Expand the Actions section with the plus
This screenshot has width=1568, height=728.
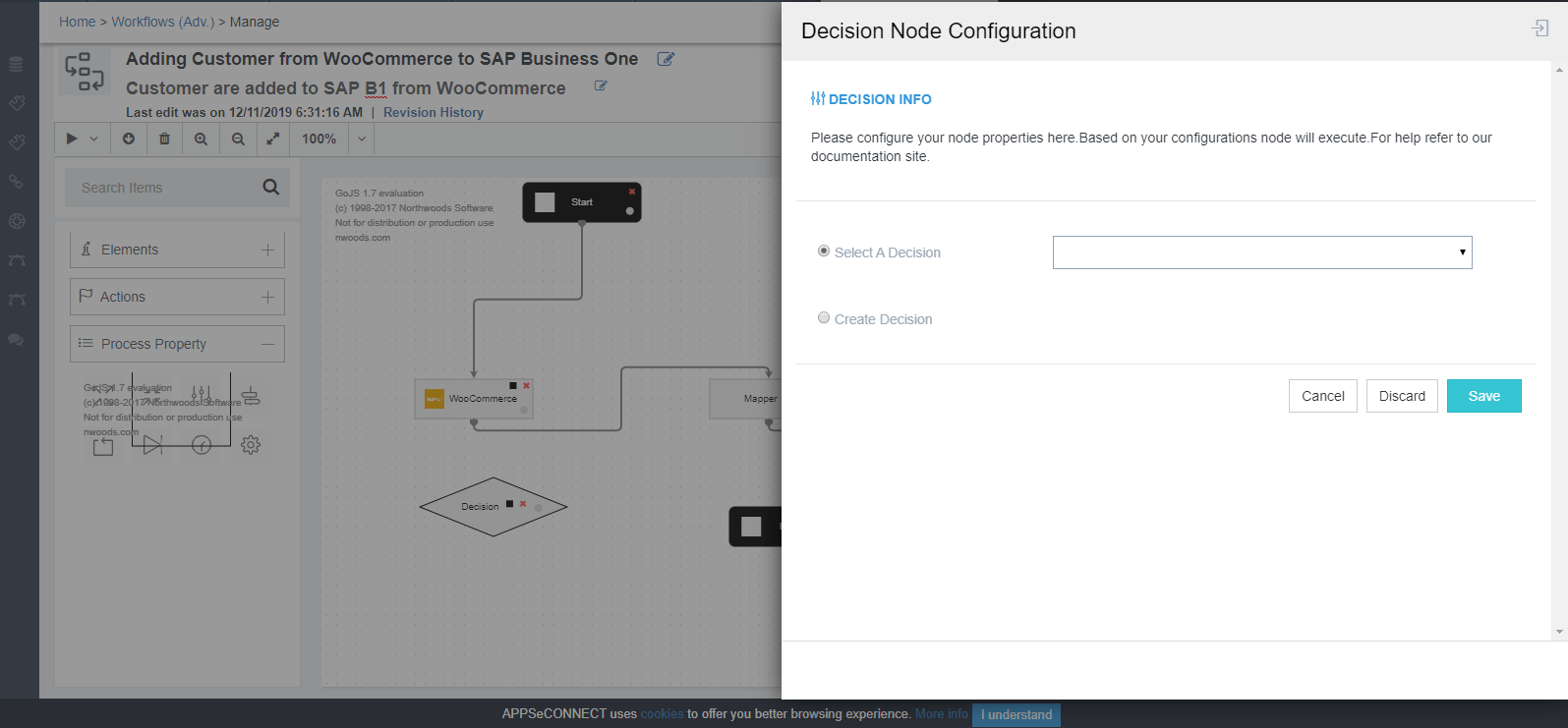(267, 297)
